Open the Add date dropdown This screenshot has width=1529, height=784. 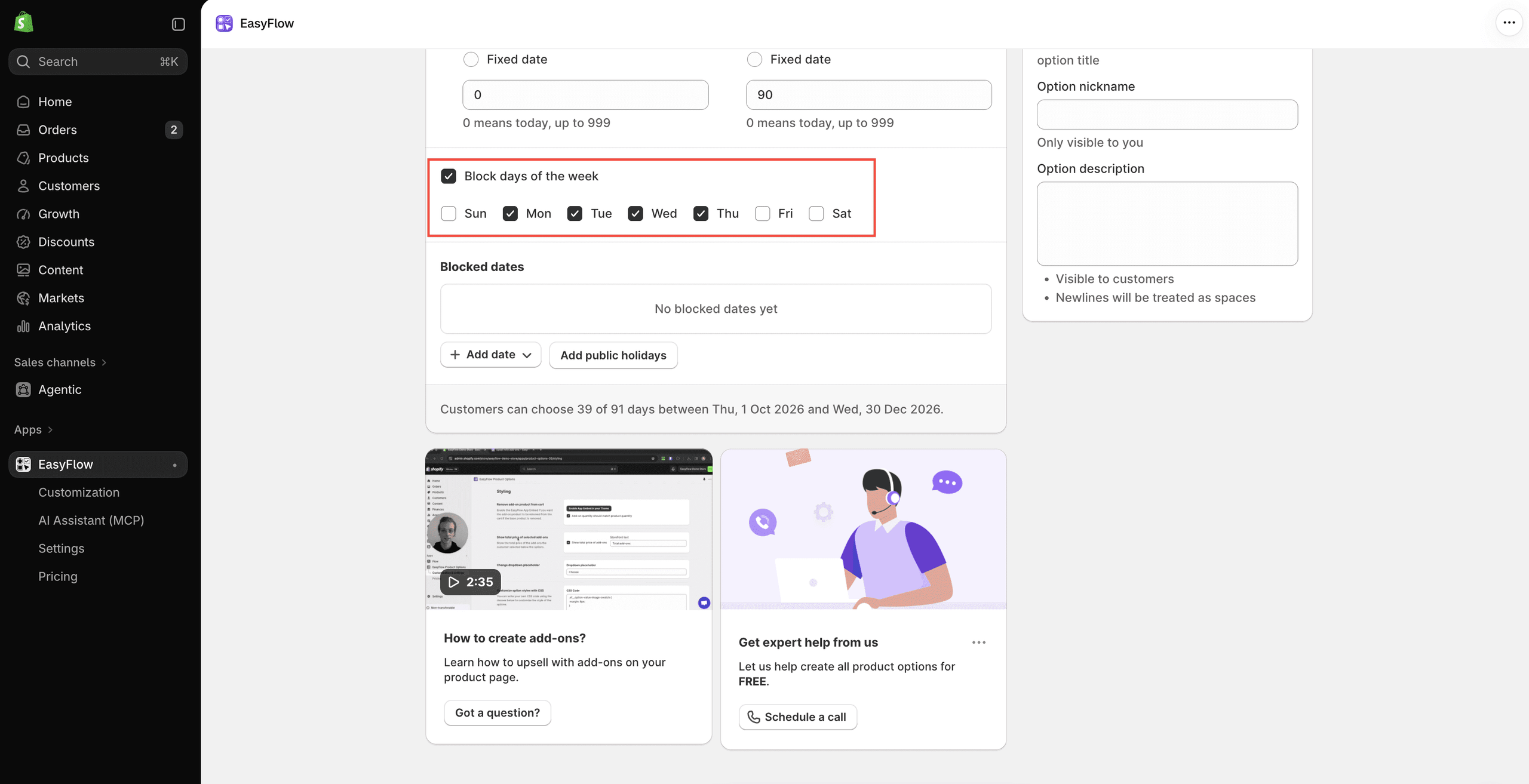490,355
